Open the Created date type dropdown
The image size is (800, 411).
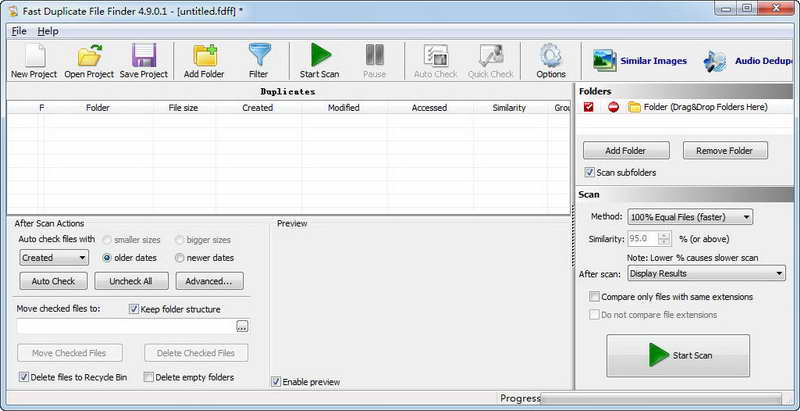(54, 258)
